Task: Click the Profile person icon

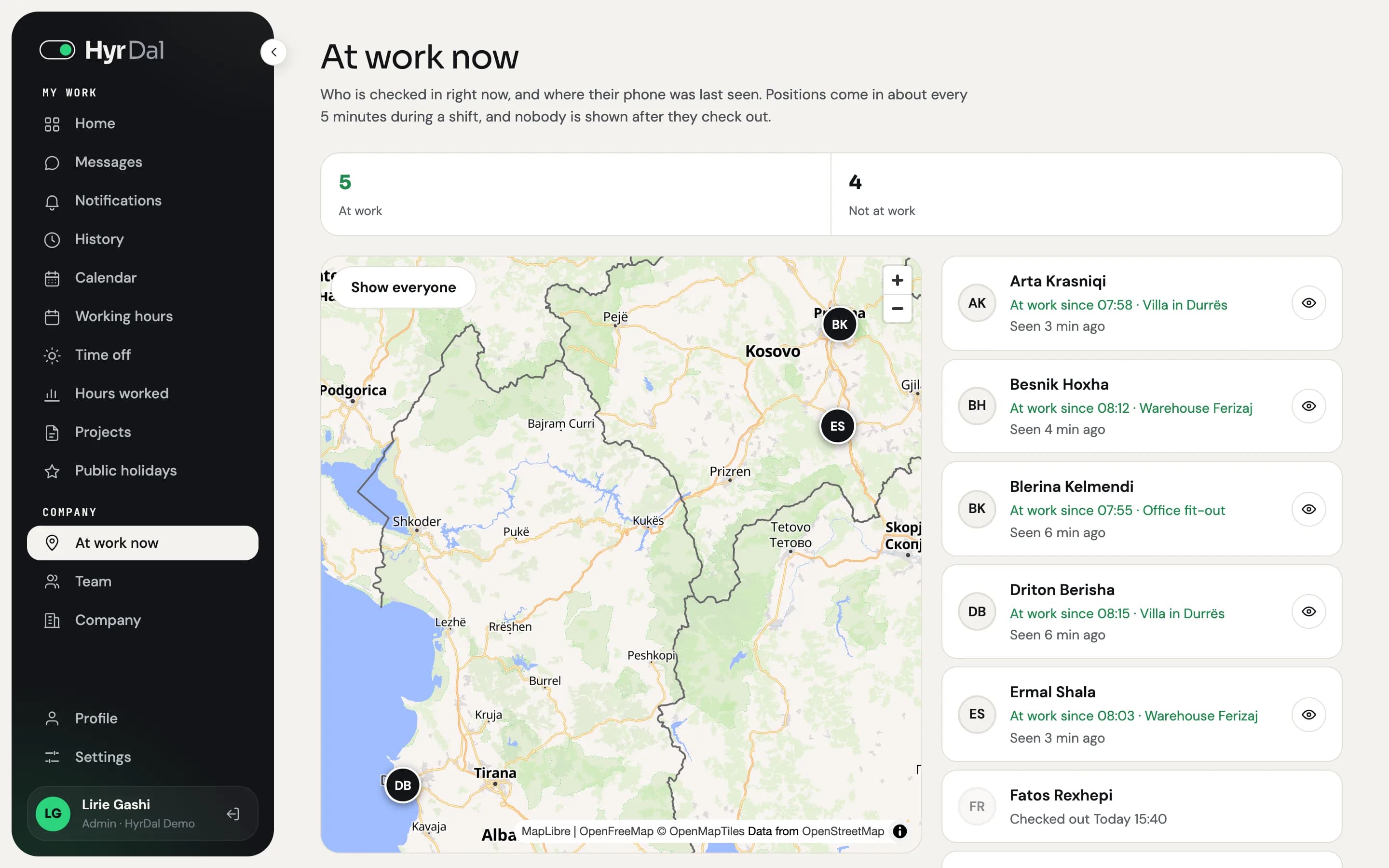Action: pyautogui.click(x=52, y=718)
